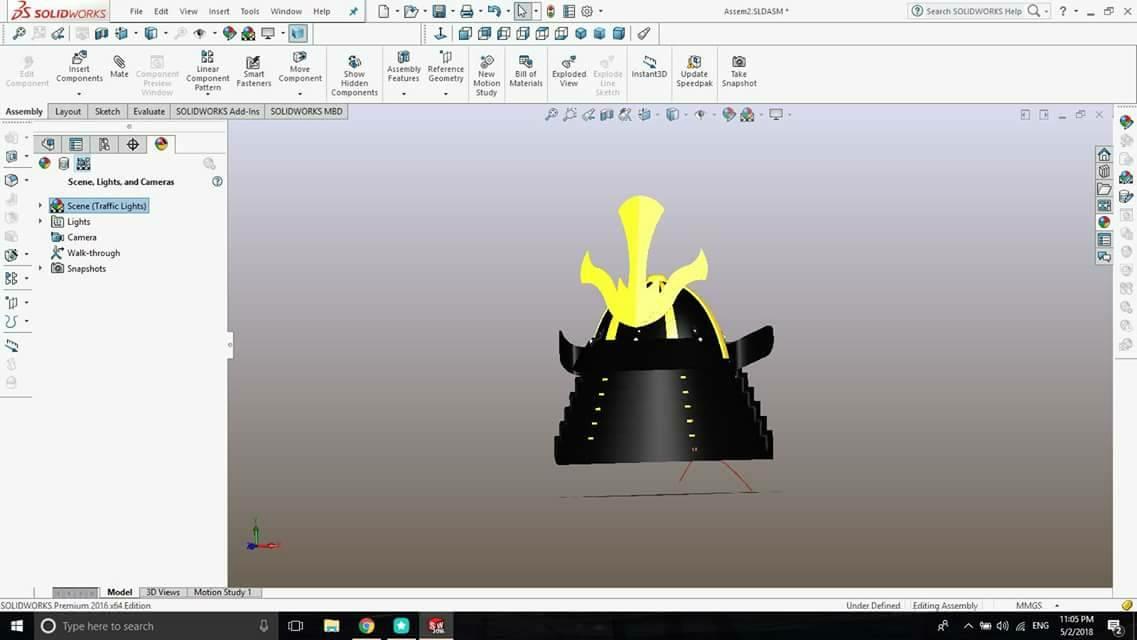Open the DimXpertManager crosshair tab icon

tap(133, 144)
